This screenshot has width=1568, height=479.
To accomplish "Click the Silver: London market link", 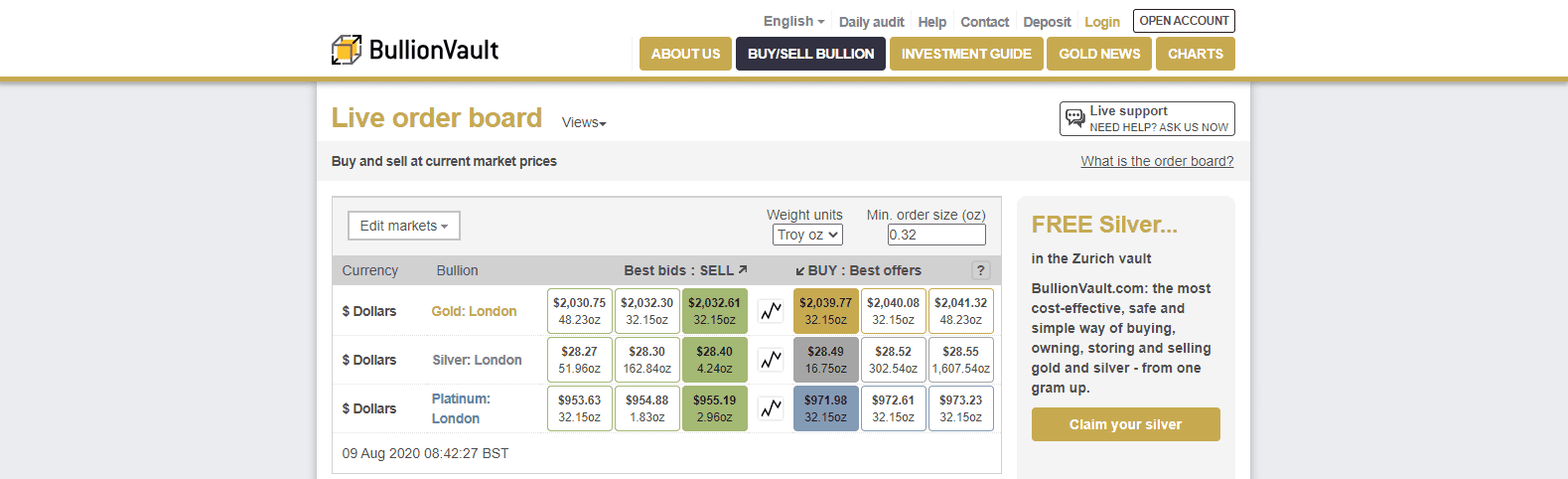I will pos(477,360).
